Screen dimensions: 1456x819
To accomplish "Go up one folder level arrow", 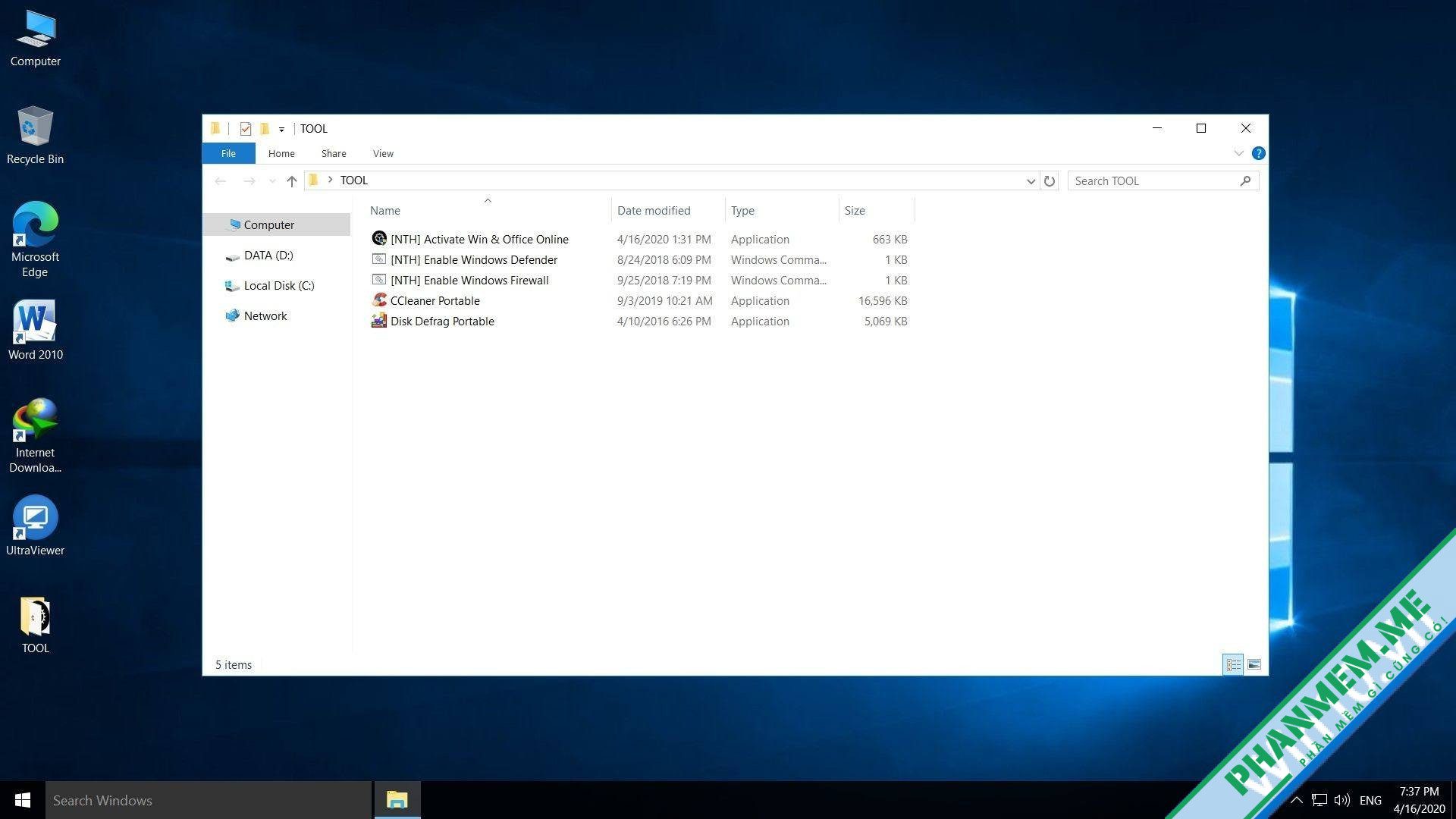I will (x=292, y=181).
